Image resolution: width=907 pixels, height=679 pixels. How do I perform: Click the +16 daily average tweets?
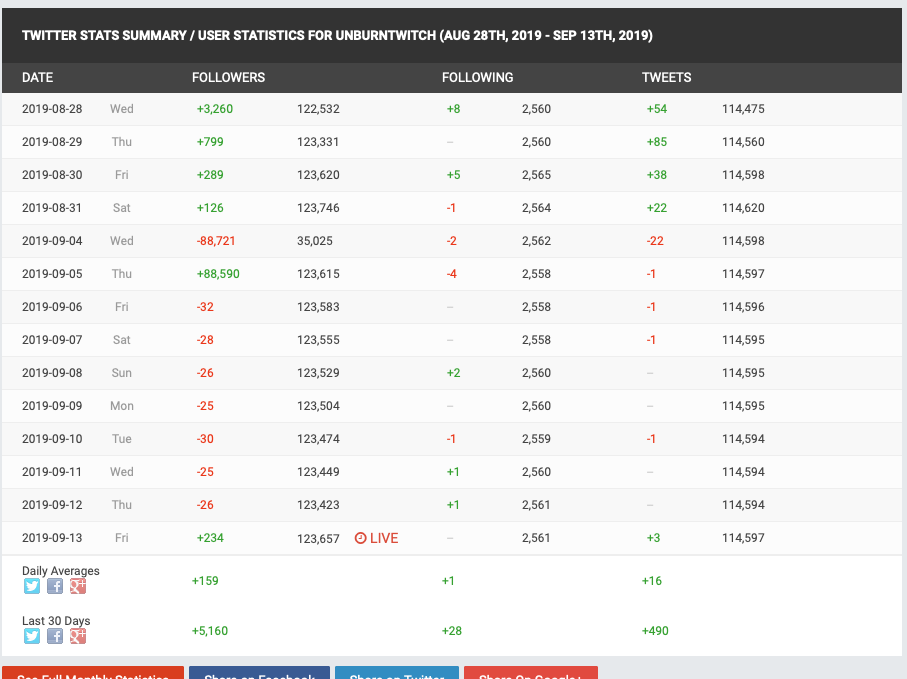651,581
